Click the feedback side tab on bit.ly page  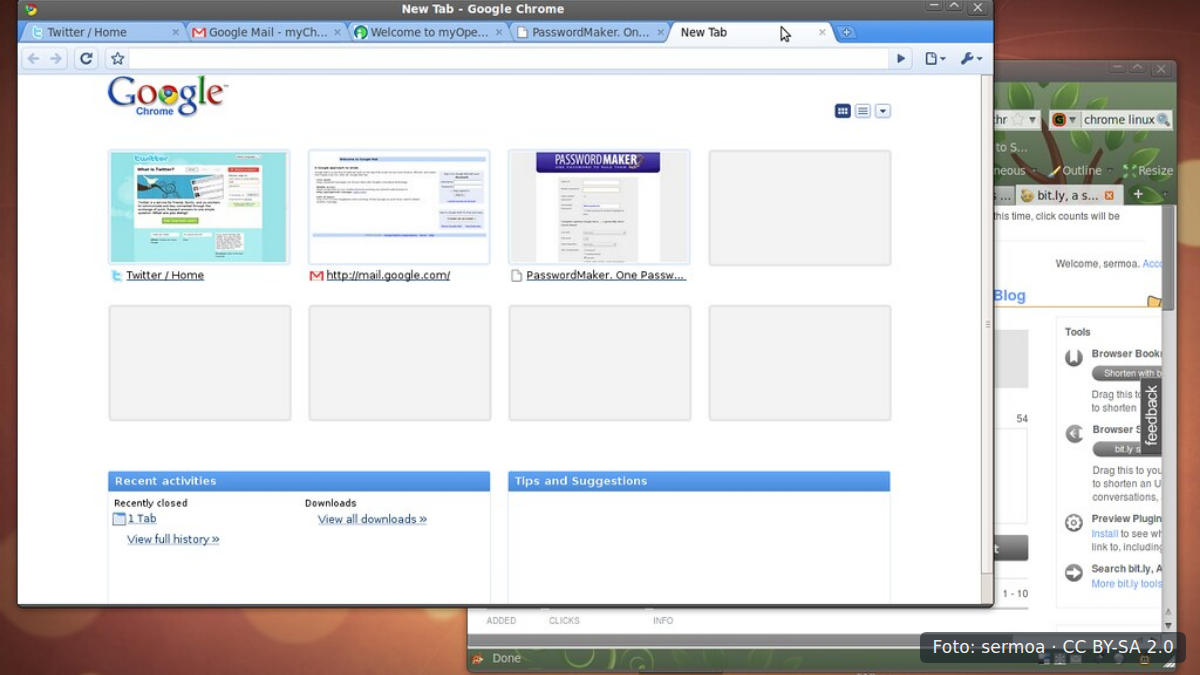(x=1151, y=415)
